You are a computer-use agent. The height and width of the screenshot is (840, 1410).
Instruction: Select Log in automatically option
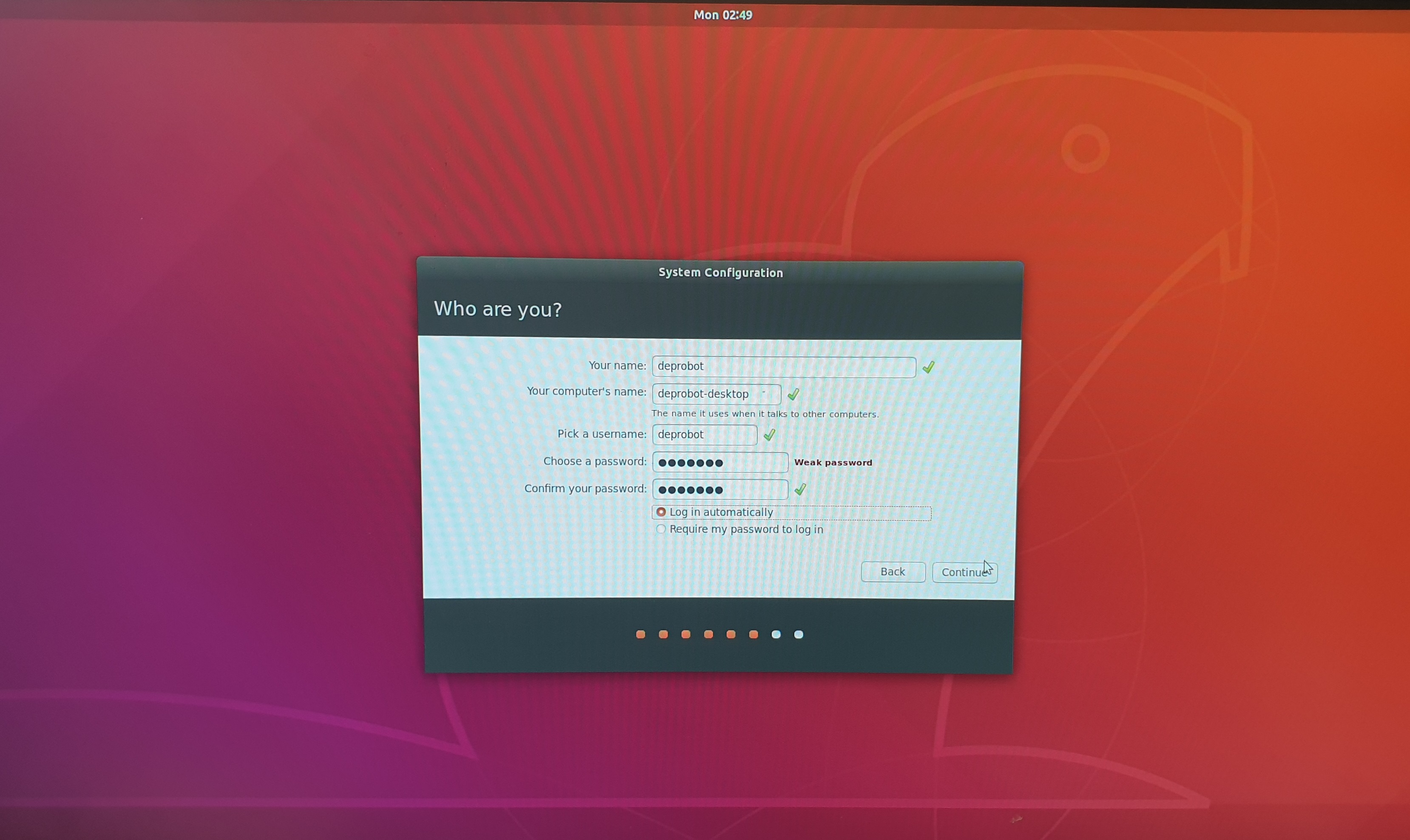coord(661,512)
